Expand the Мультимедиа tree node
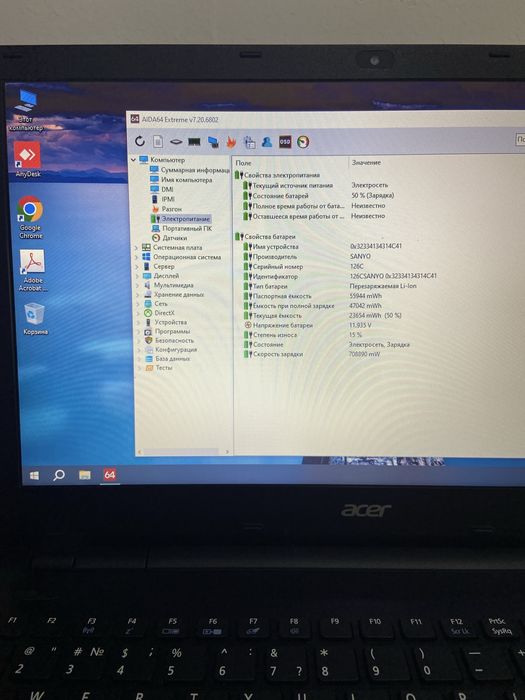This screenshot has height=700, width=525. tap(137, 285)
